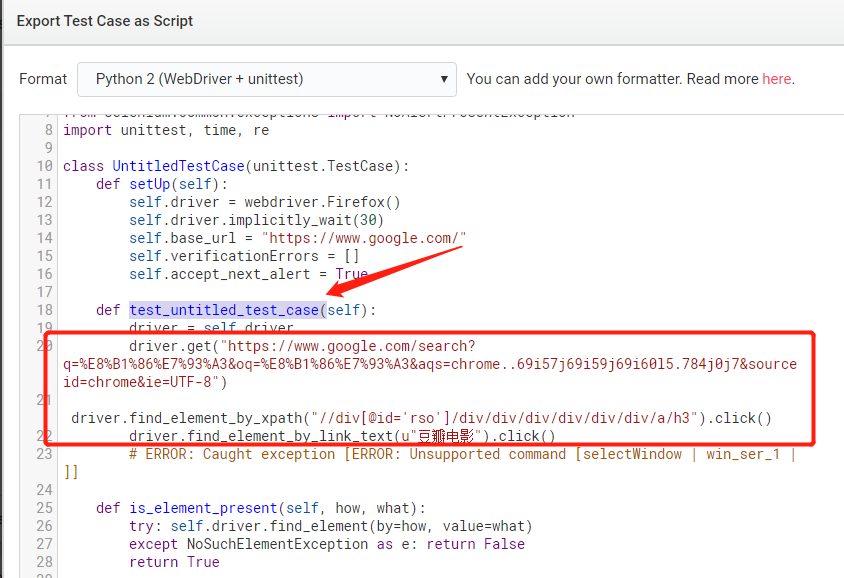Image resolution: width=844 pixels, height=578 pixels.
Task: Click the 'self.accept_next_alert = True' line
Action: (x=248, y=274)
